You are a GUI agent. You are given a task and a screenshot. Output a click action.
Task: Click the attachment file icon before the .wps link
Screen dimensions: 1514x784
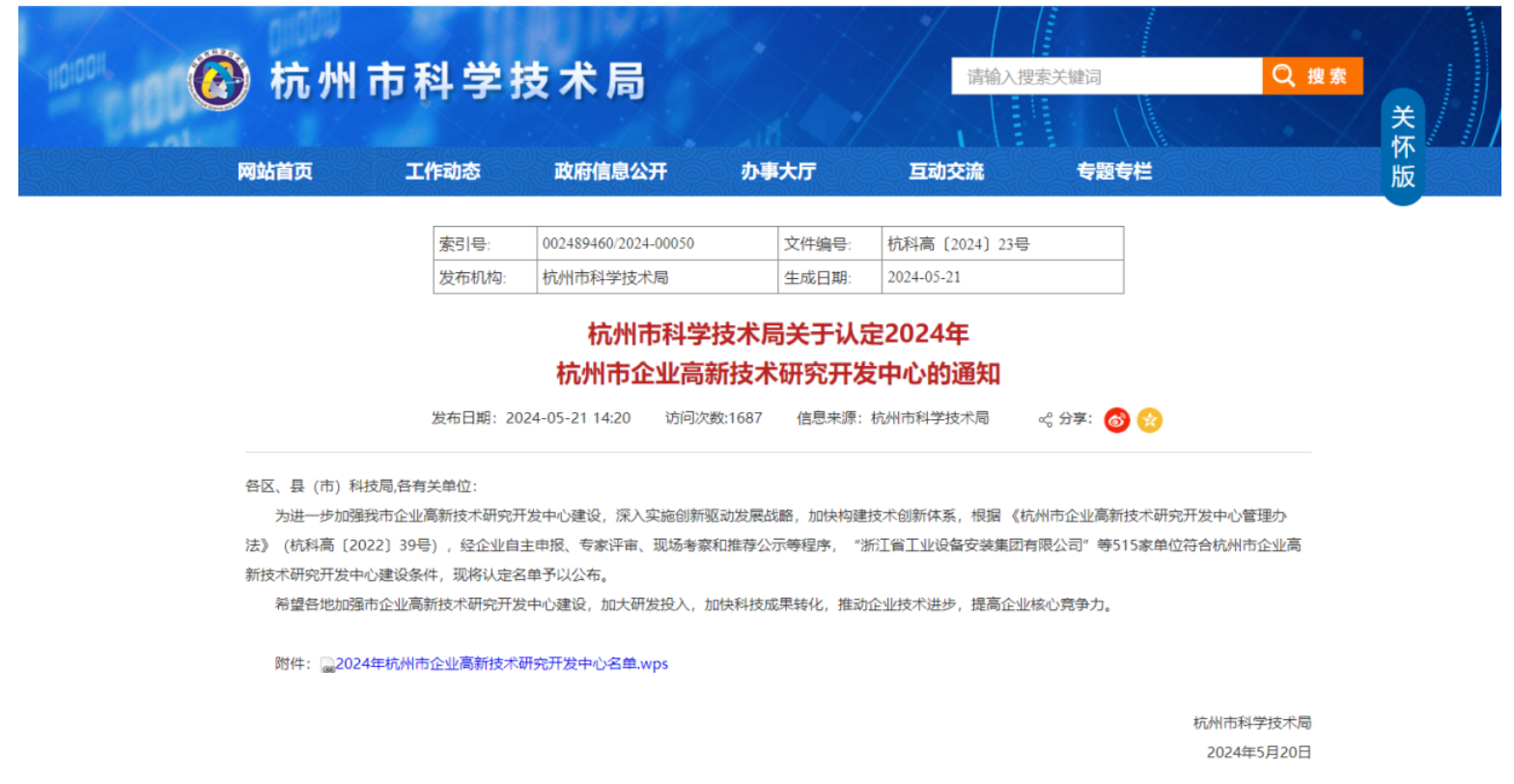[327, 665]
